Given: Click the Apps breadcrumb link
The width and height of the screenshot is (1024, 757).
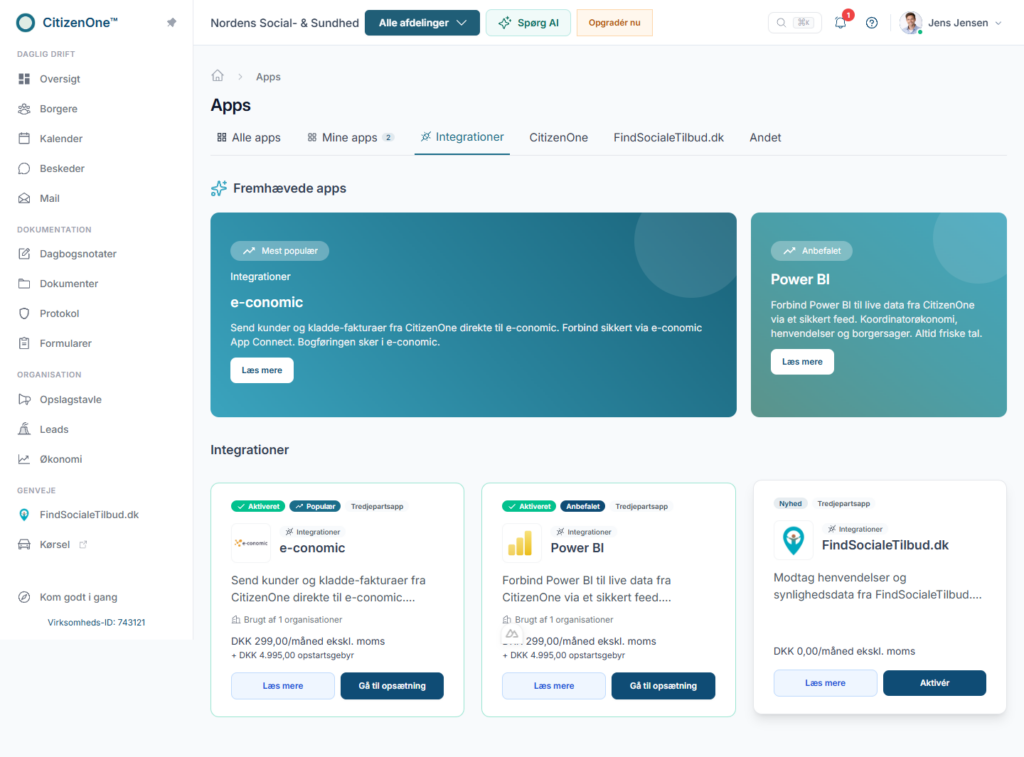Looking at the screenshot, I should tap(268, 77).
